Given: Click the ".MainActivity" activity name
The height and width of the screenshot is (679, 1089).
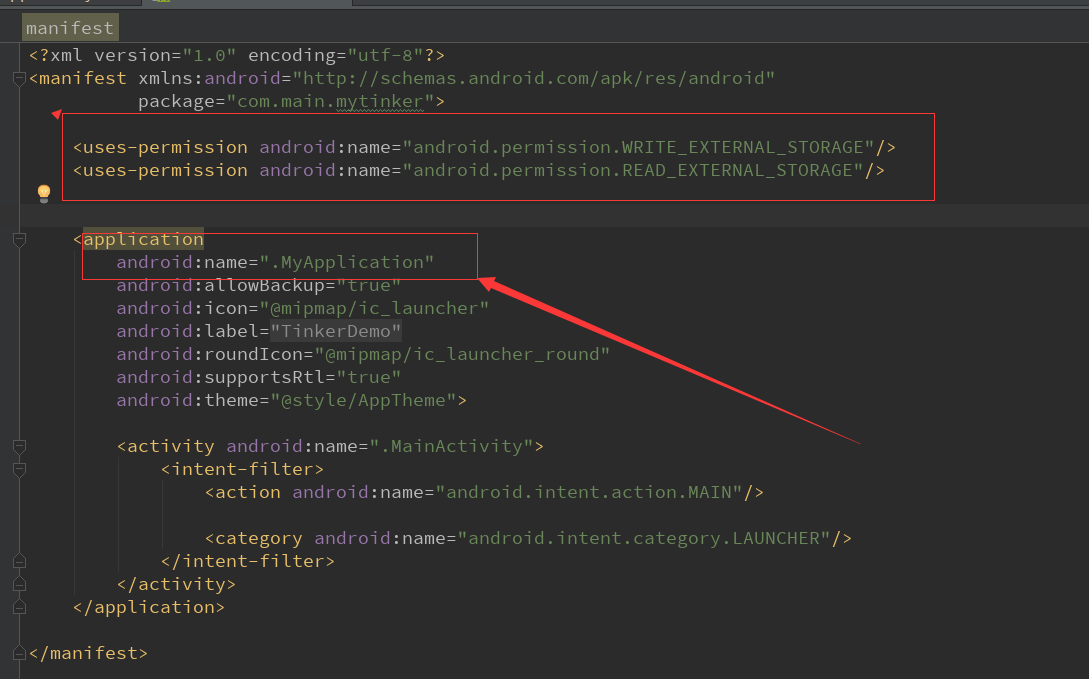Looking at the screenshot, I should [451, 446].
